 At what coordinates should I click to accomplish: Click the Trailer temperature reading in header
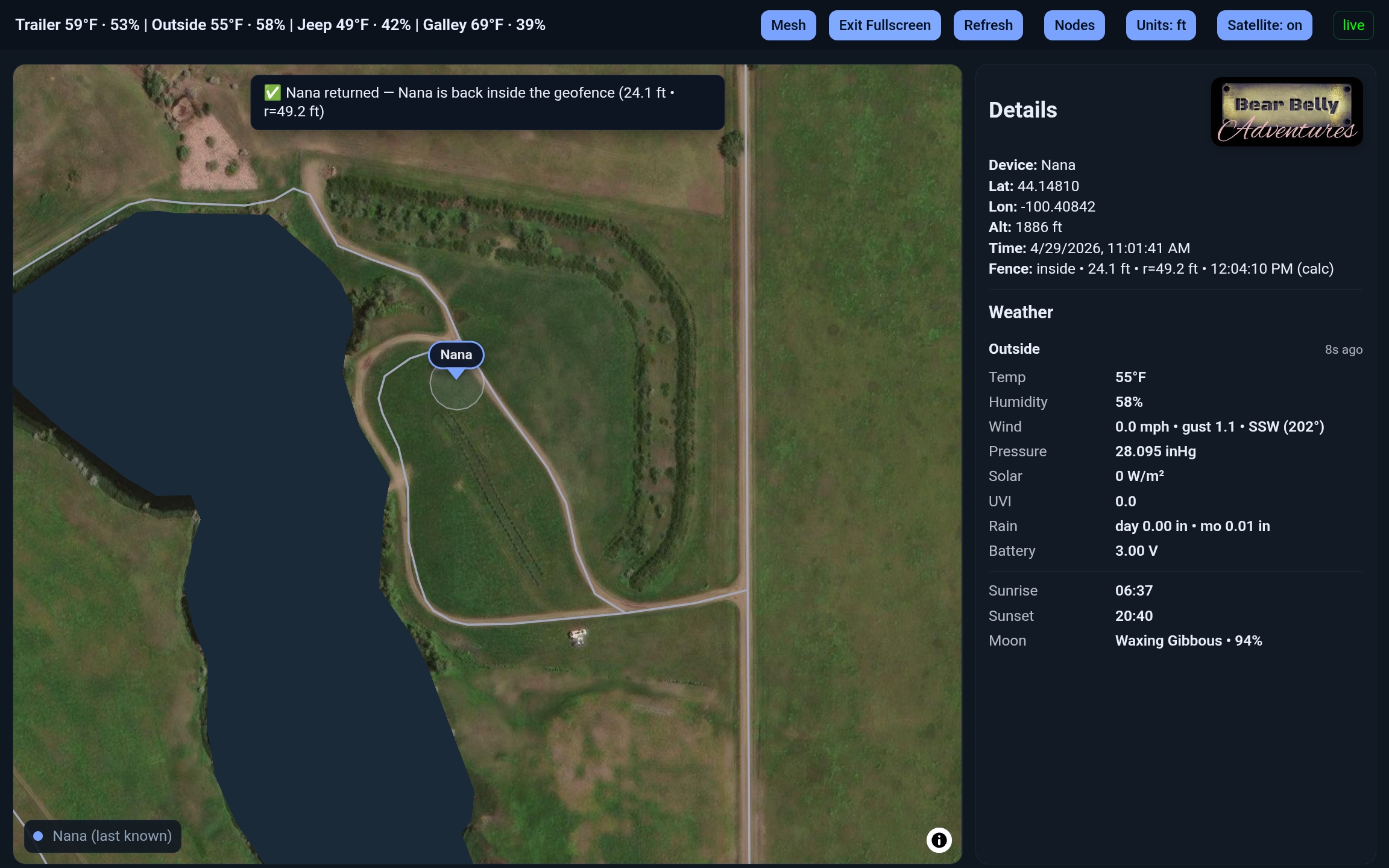(77, 25)
